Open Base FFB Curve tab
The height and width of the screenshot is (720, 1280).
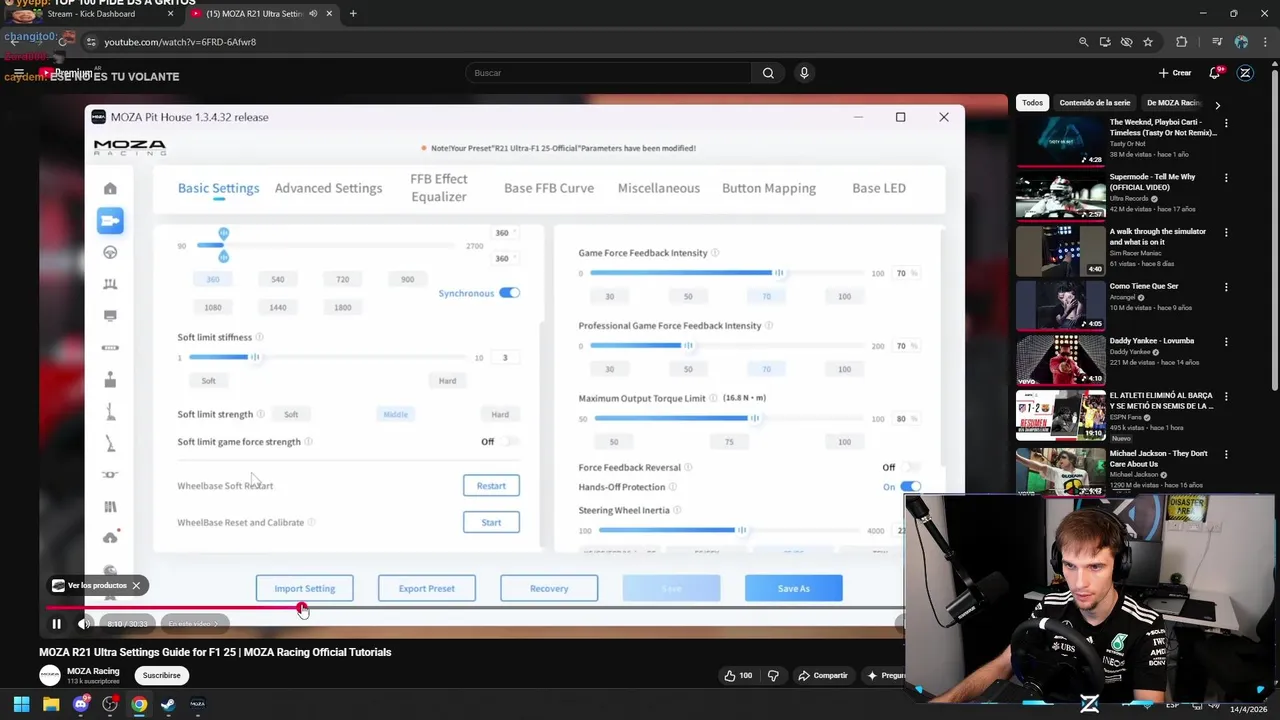pos(549,188)
